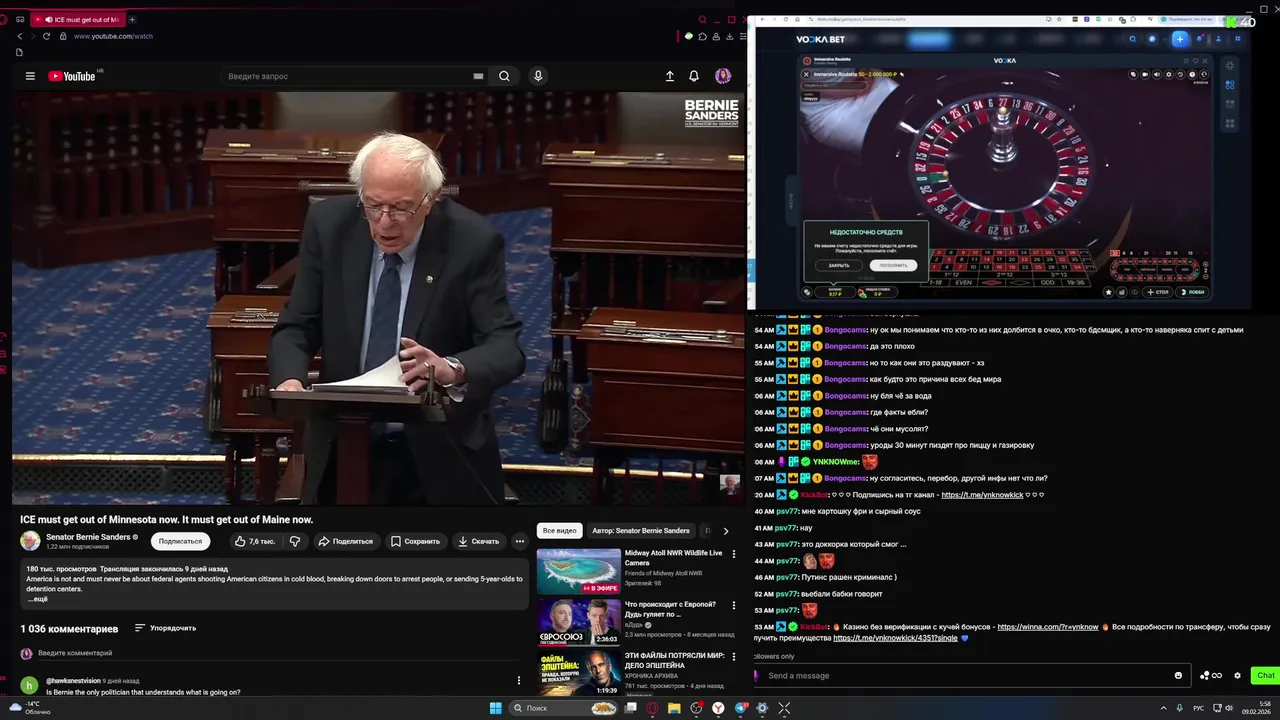
Task: Open the taskbar weather widget -14°C
Action: click(30, 708)
